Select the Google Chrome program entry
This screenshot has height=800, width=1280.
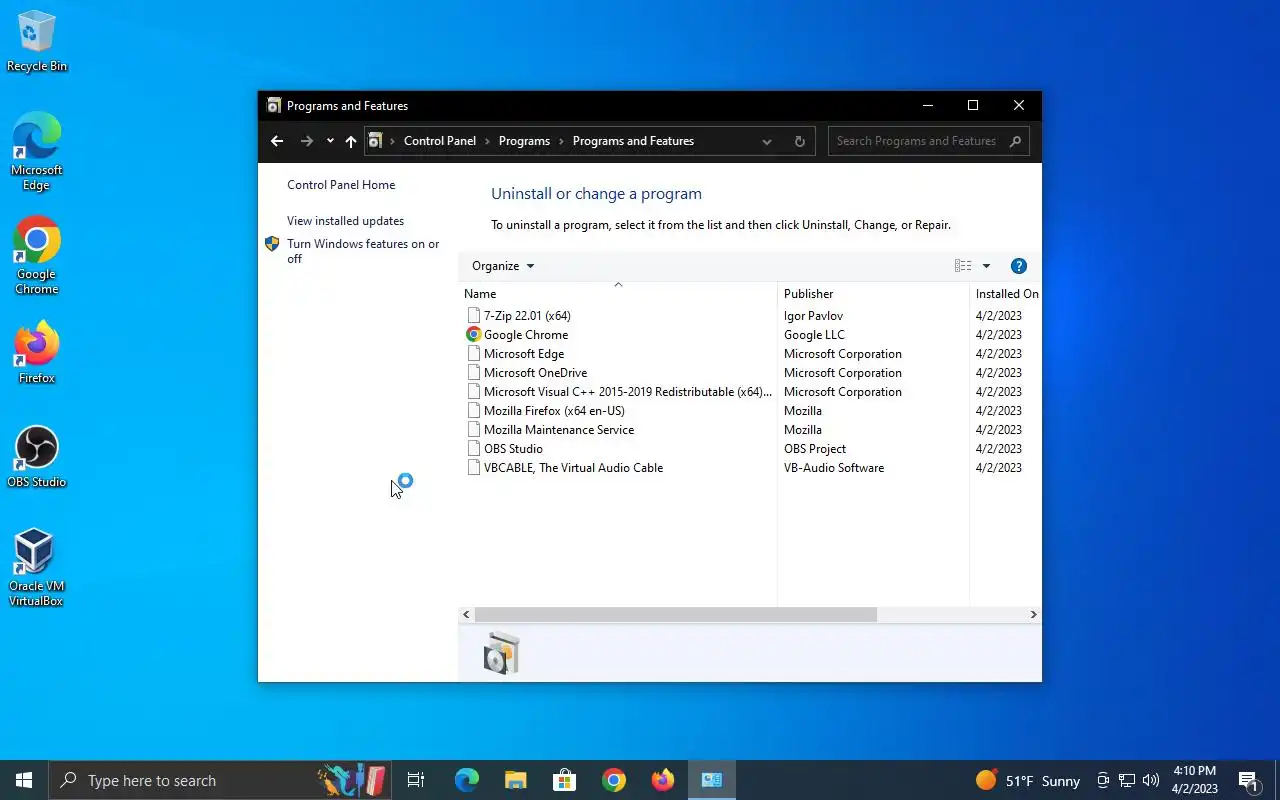tap(526, 335)
